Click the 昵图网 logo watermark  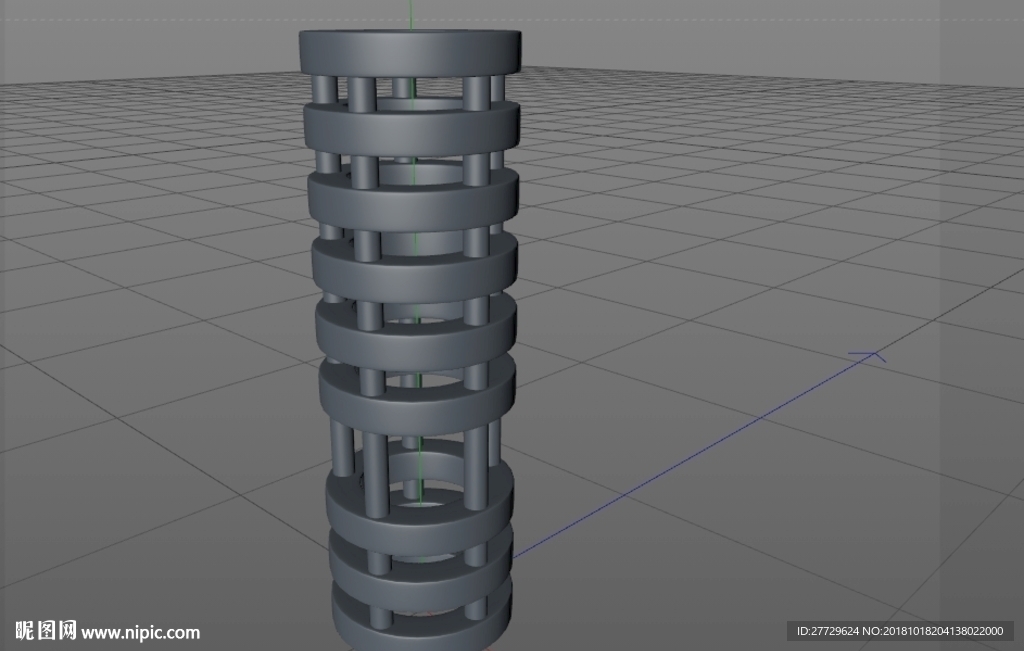pyautogui.click(x=46, y=631)
